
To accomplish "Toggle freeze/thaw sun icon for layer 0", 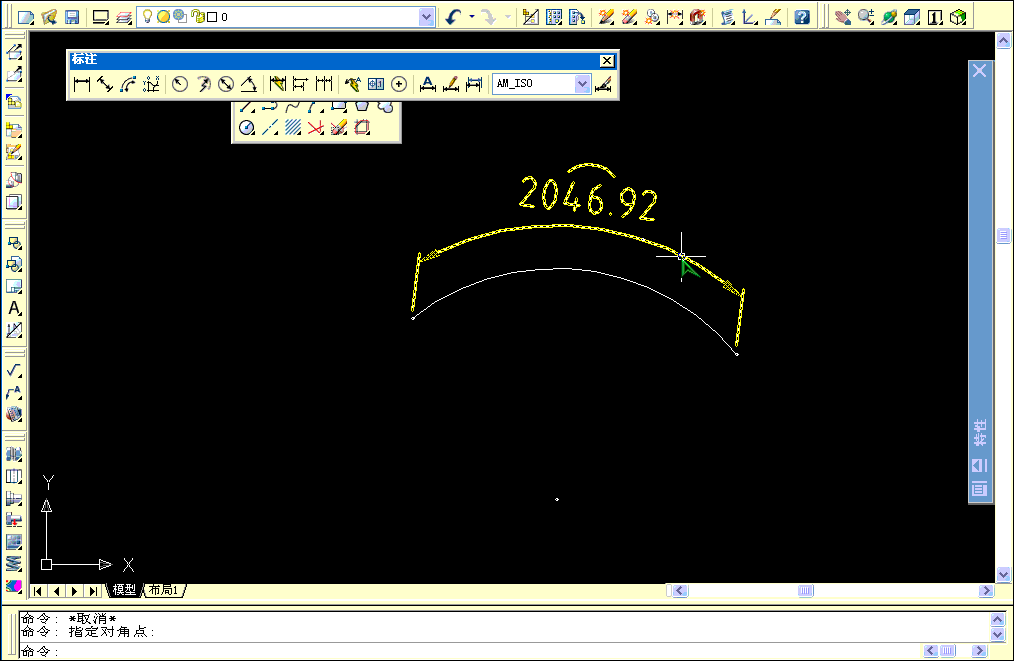I will click(x=164, y=16).
